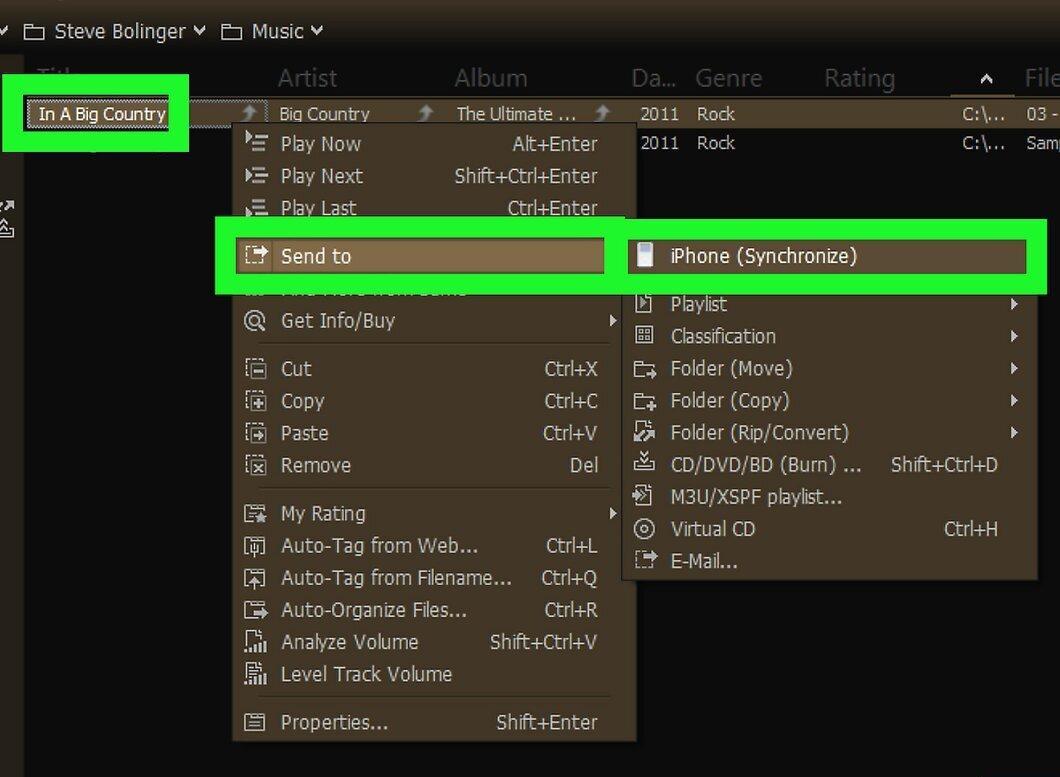Expand the Playlist submenu arrow

coord(1014,304)
